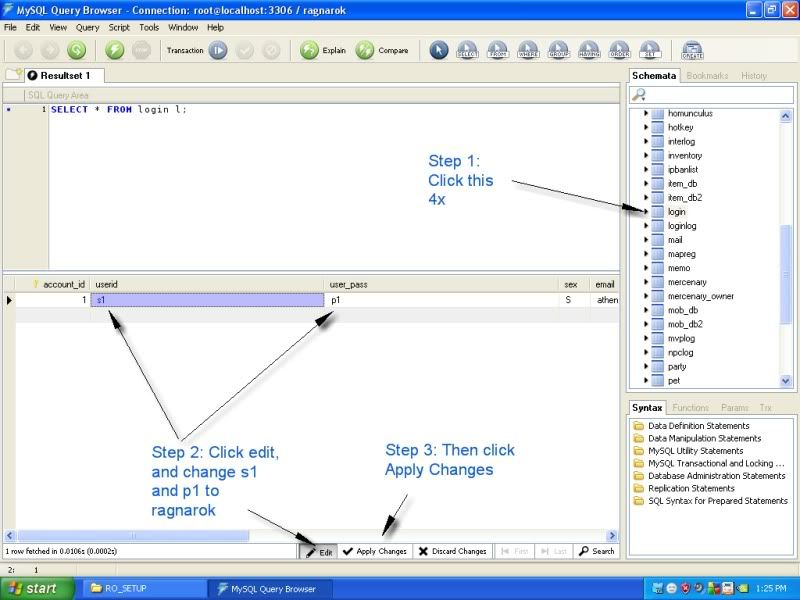
Task: Click the SELECT query builder icon
Action: [467, 50]
